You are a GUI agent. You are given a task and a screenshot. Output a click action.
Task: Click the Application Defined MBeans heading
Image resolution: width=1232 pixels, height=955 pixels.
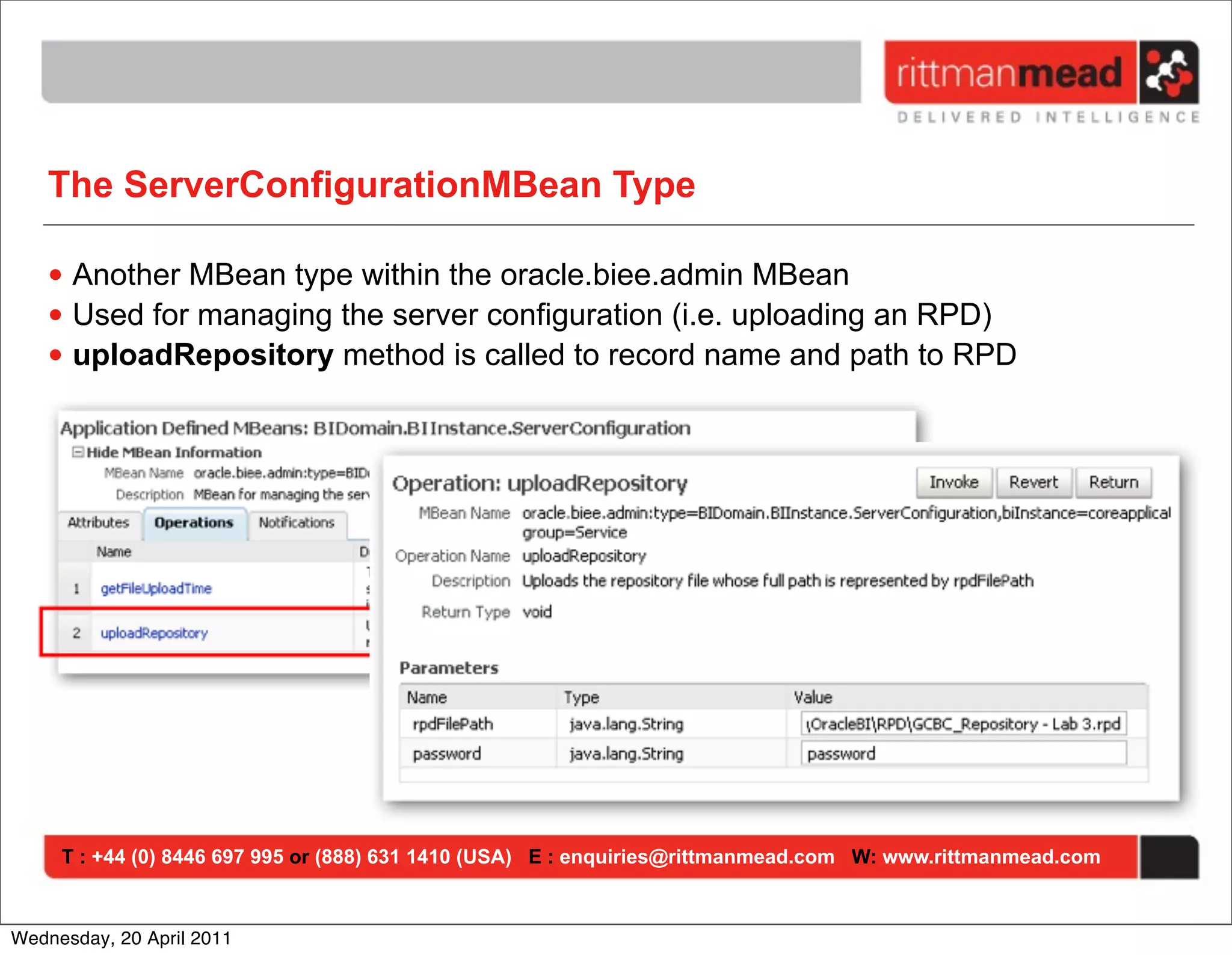coord(375,428)
